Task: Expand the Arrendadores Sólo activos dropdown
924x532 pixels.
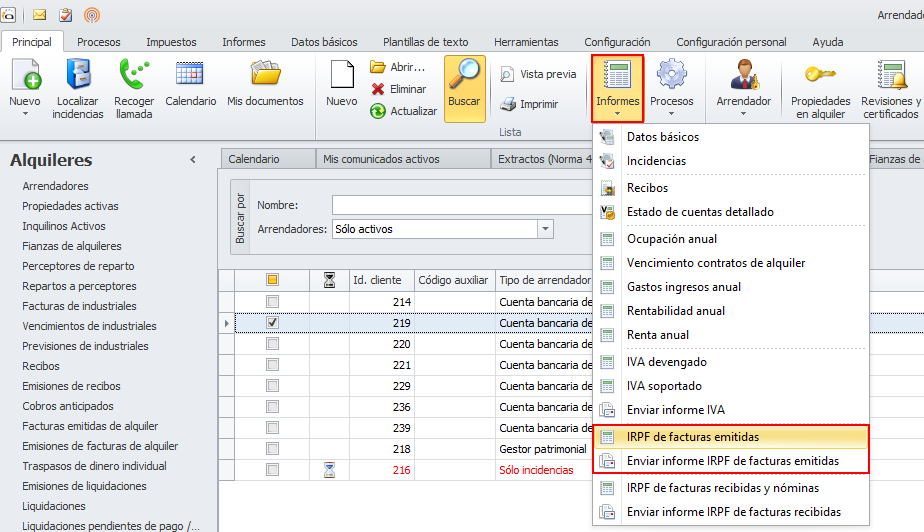Action: [x=545, y=229]
